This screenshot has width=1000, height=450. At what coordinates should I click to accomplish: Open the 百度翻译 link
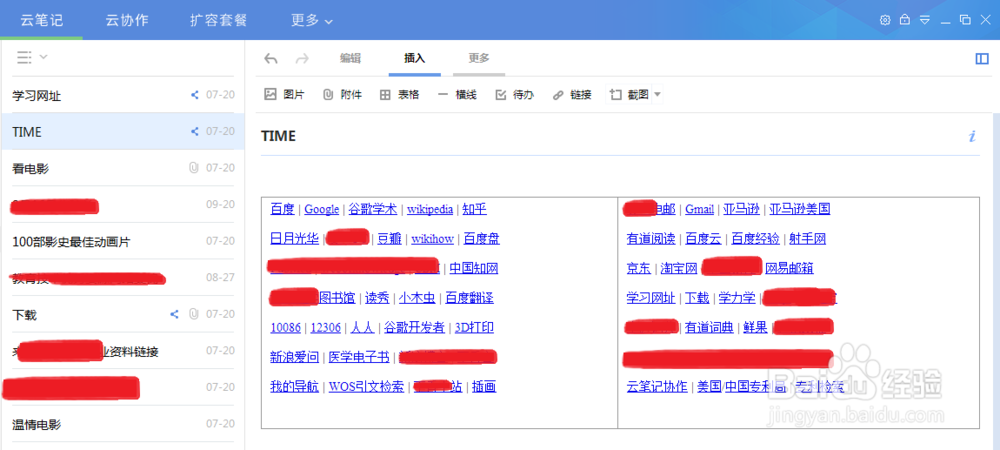[469, 298]
